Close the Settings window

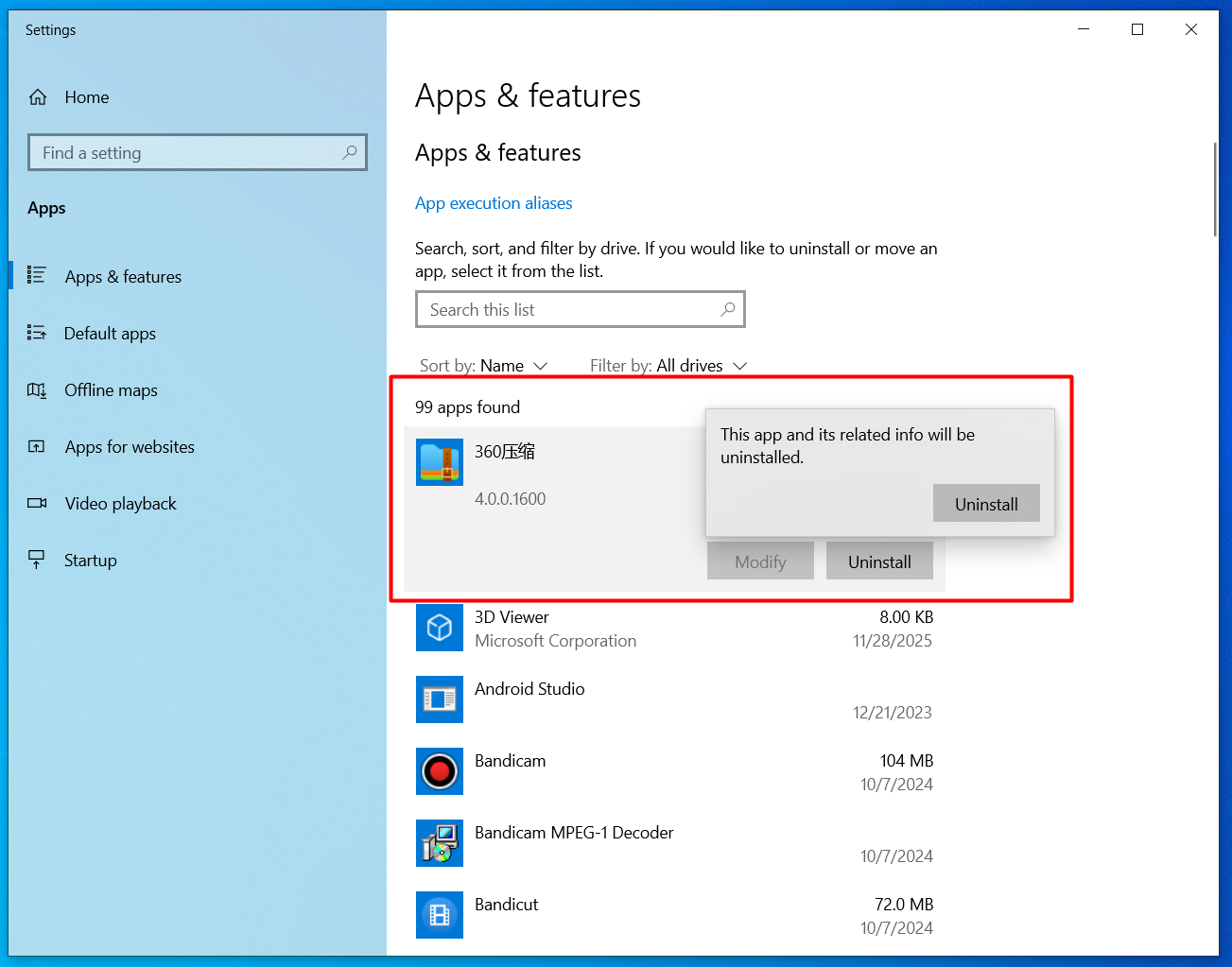click(x=1191, y=29)
